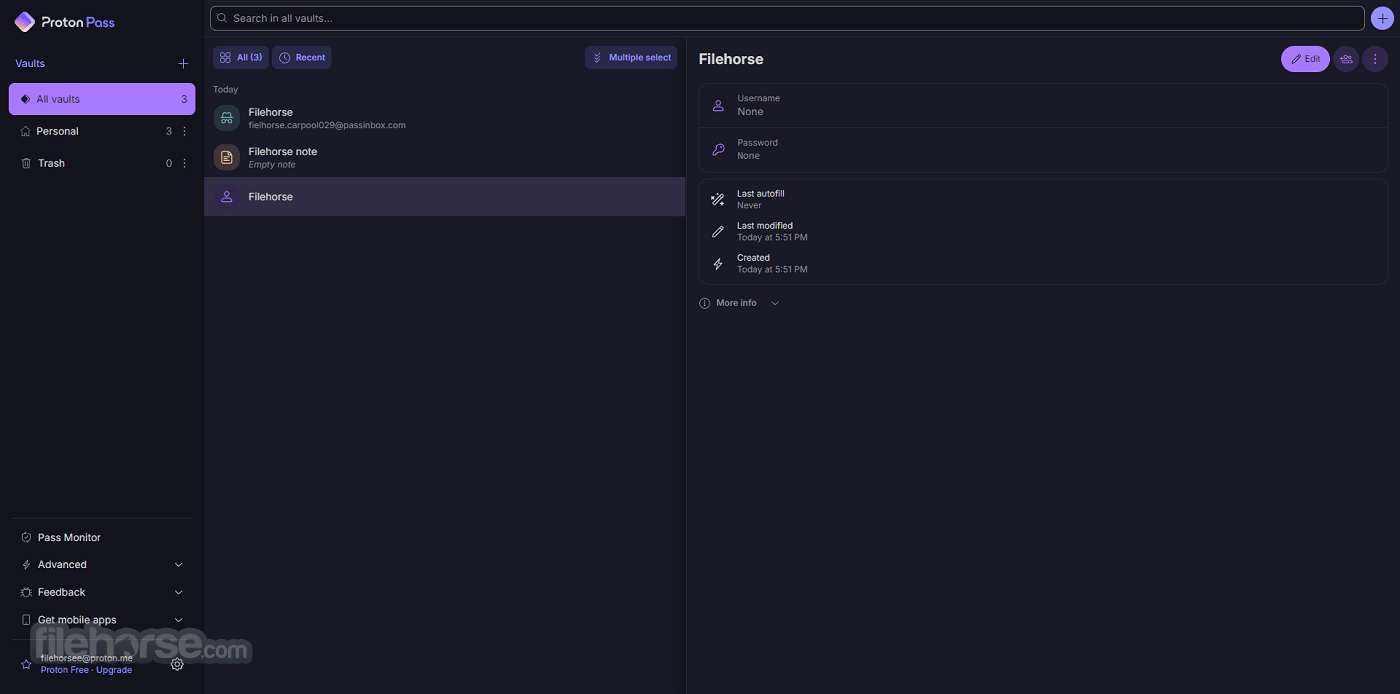Click the Vaults heading
The width and height of the screenshot is (1400, 694).
point(30,64)
